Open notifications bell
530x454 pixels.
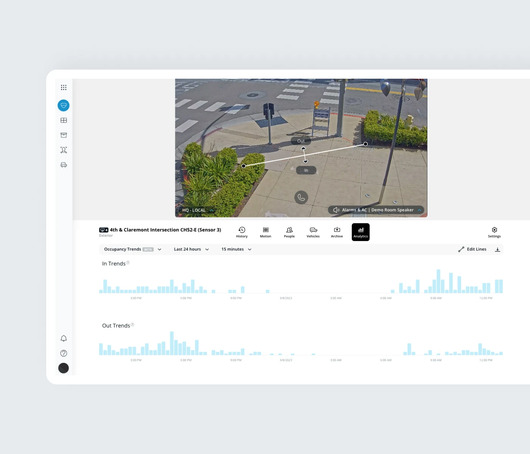(64, 338)
